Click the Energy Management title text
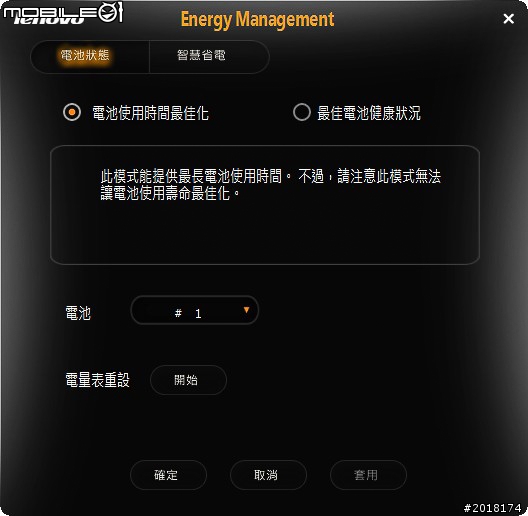Screen dimensions: 528x516 click(x=258, y=19)
